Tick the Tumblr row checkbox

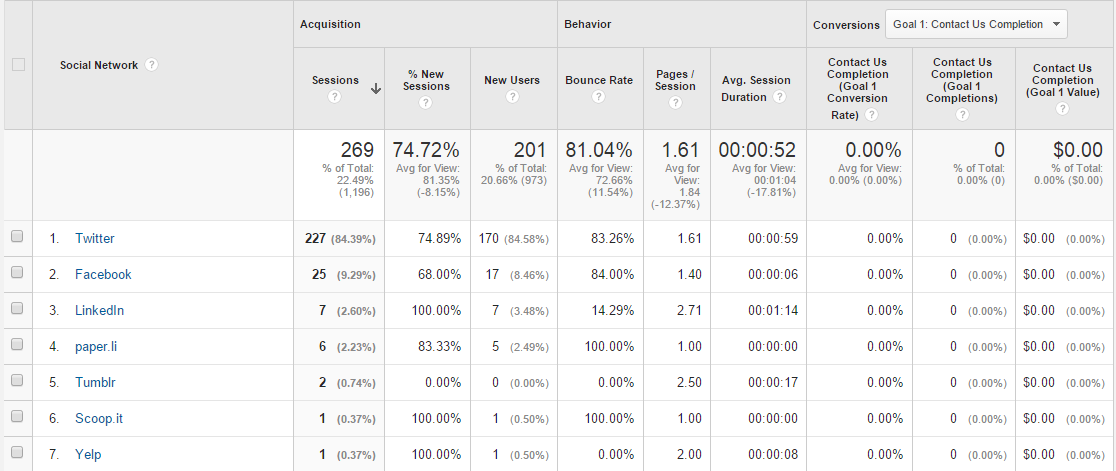(17, 382)
